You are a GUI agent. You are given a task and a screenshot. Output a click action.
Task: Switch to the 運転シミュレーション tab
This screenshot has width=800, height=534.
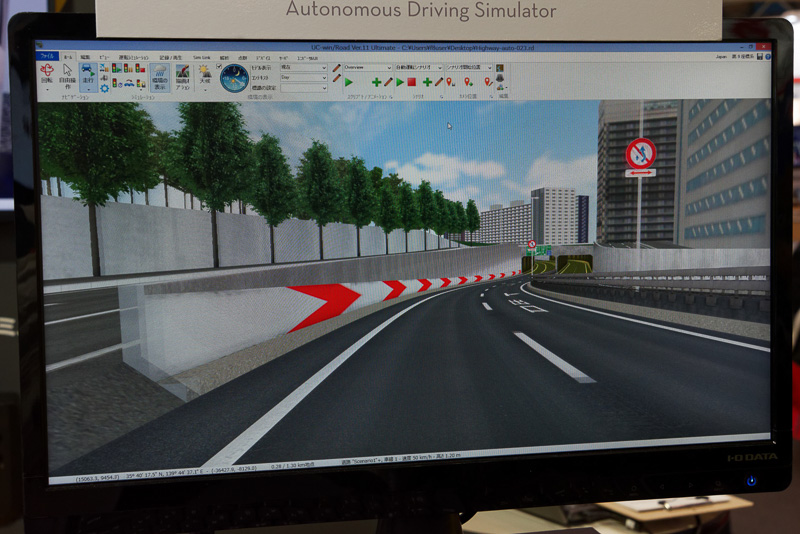coord(134,58)
